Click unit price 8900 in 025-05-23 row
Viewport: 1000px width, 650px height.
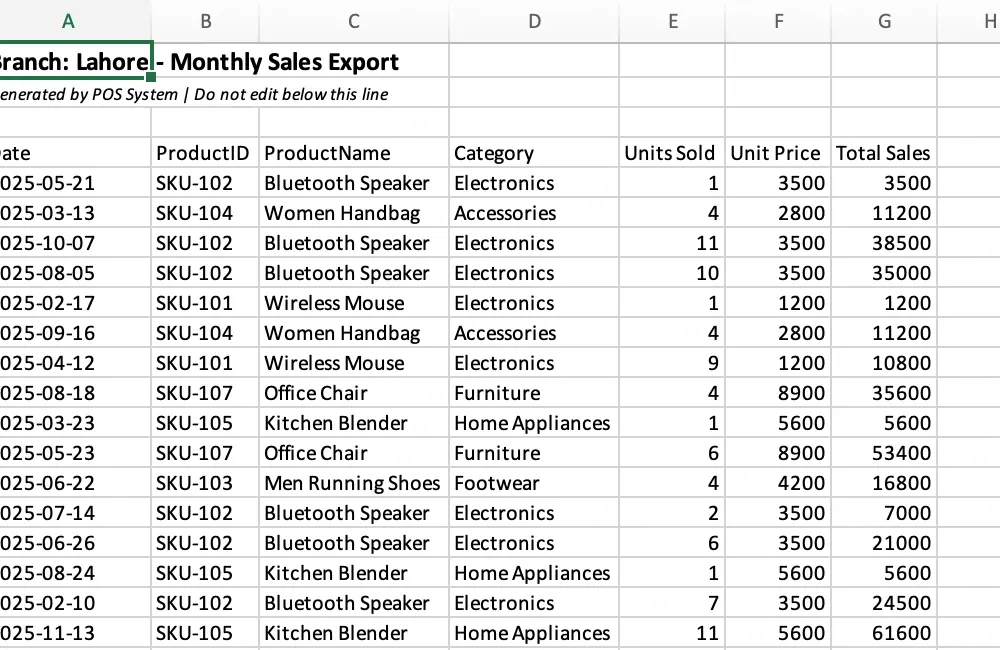tap(778, 453)
